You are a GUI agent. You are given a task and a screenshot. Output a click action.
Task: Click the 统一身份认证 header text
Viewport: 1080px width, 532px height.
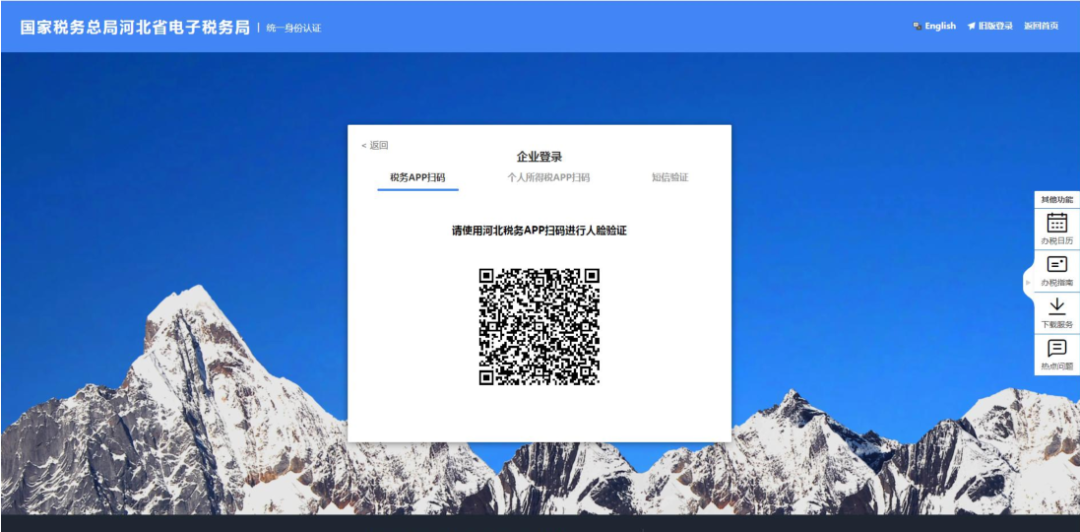(293, 28)
